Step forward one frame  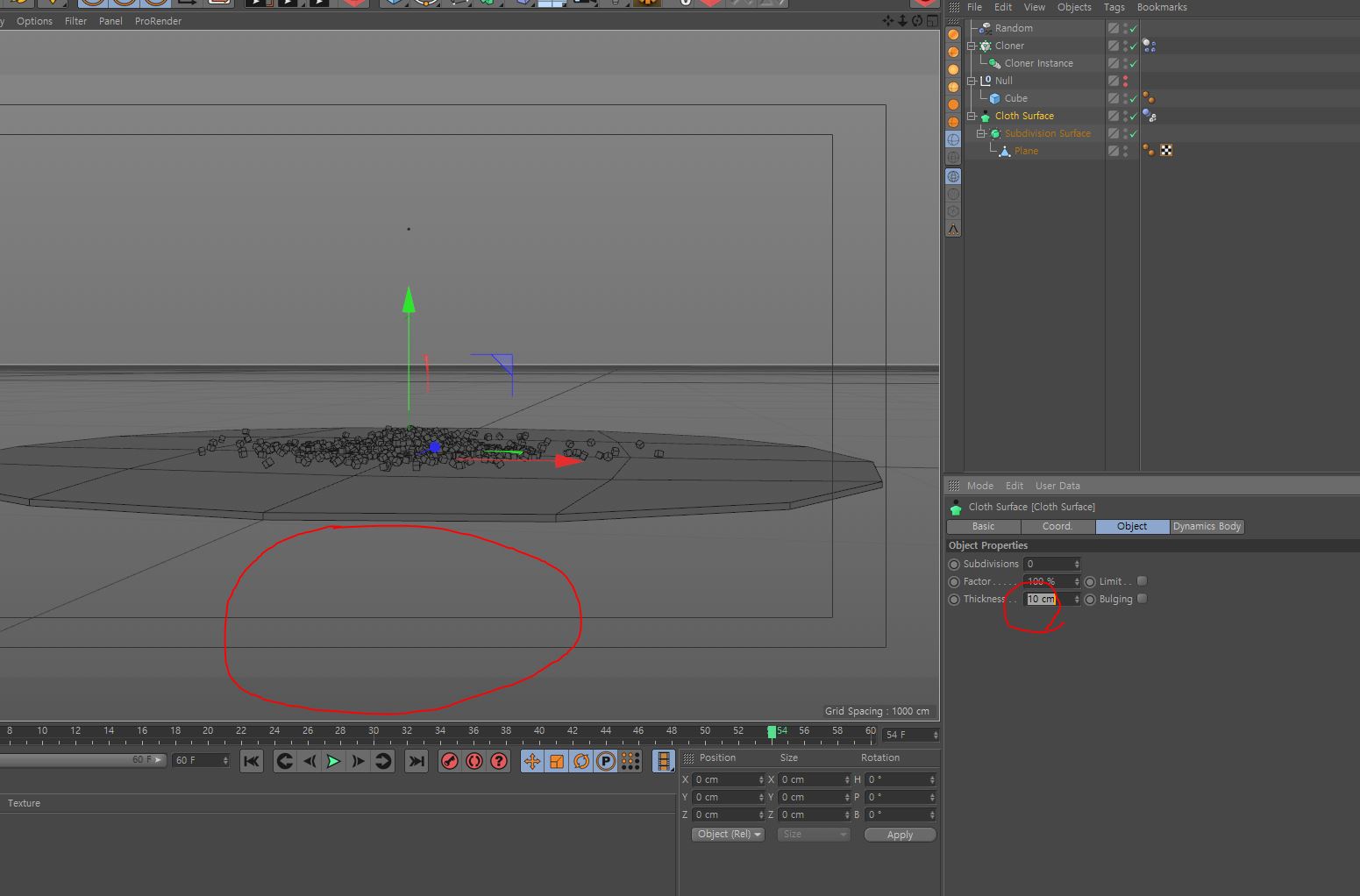[359, 761]
